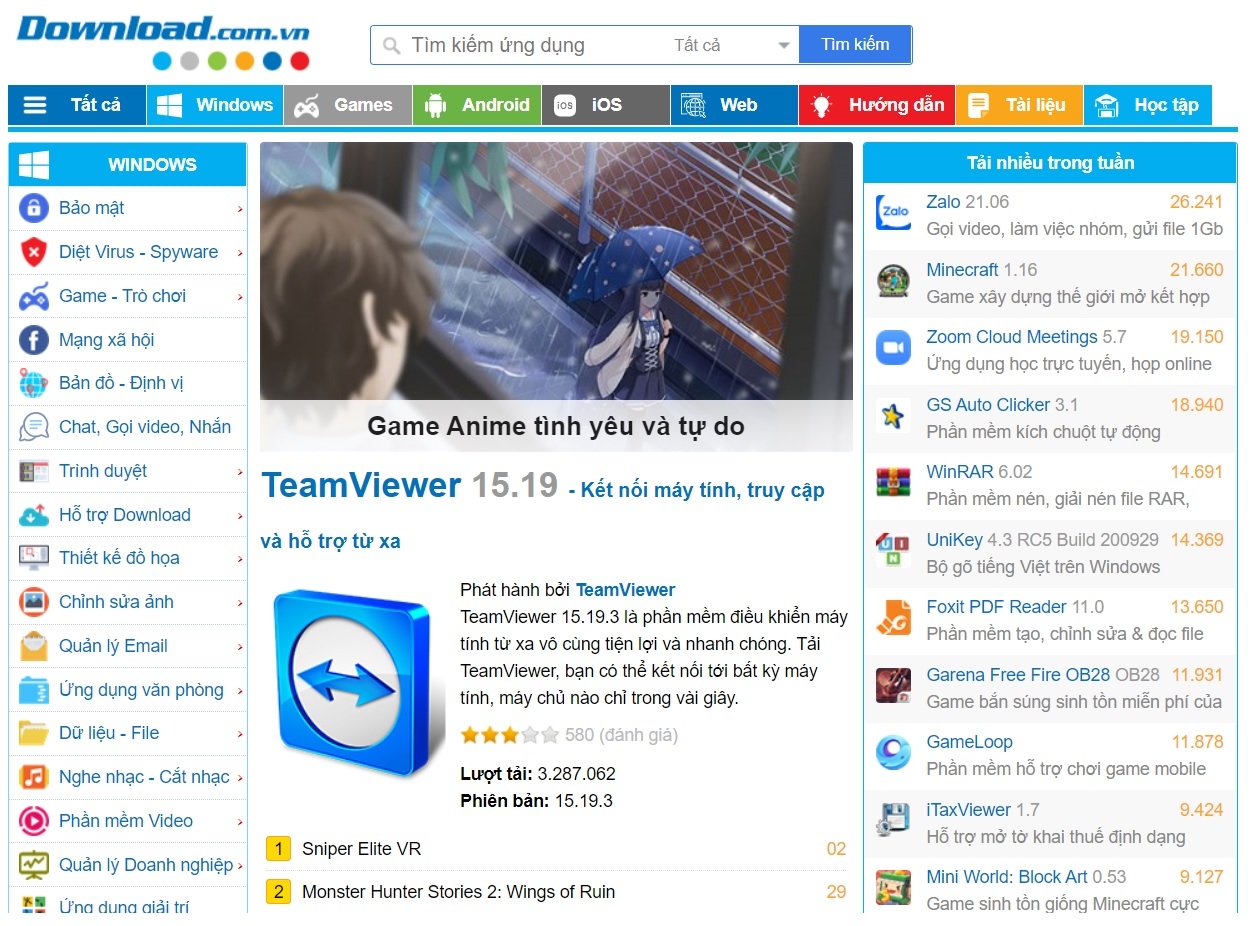This screenshot has height=926, width=1256.
Task: Click the Game Anime banner image
Action: click(556, 296)
